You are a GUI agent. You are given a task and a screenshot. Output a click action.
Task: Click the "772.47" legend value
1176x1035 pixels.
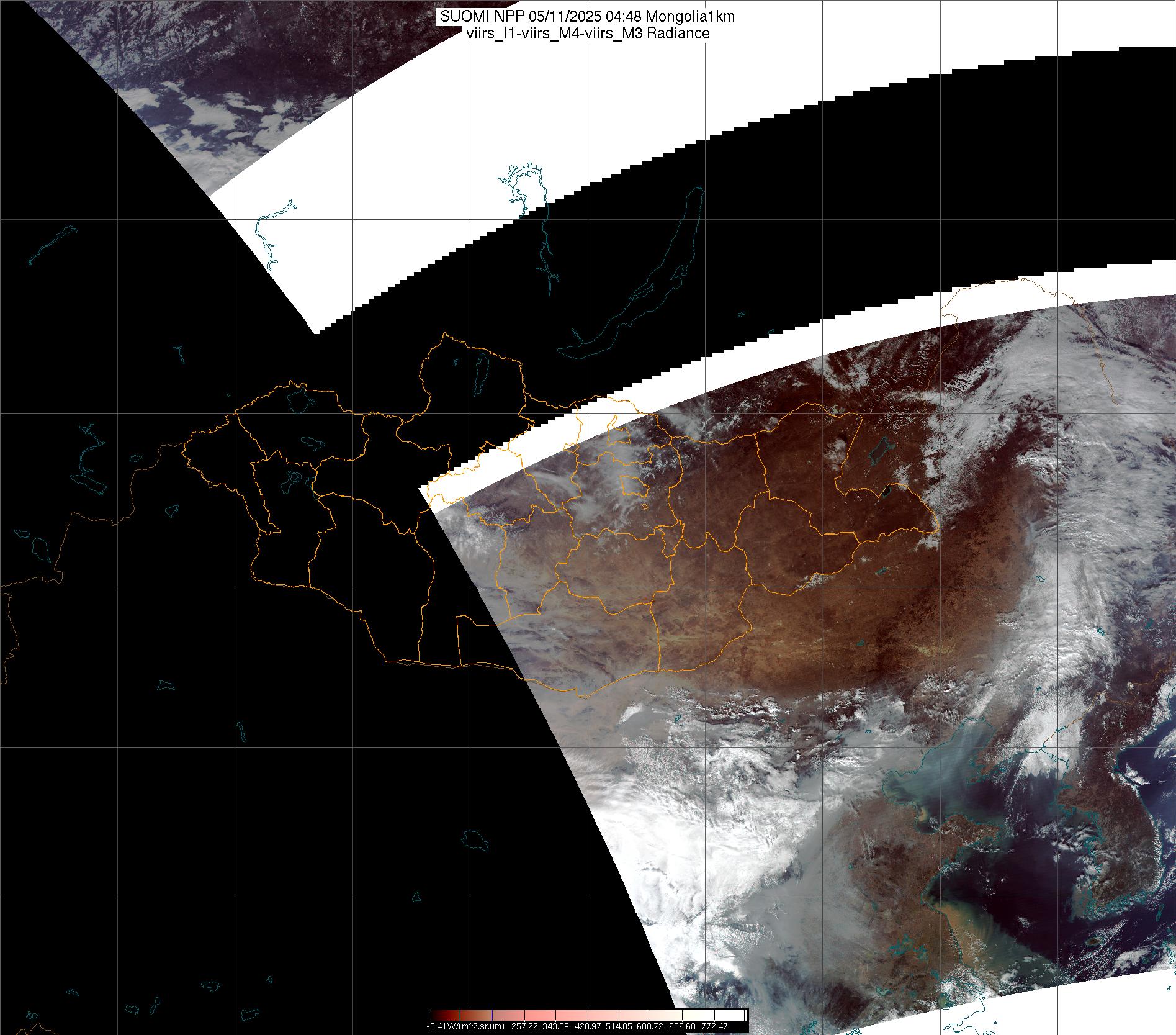714,1026
